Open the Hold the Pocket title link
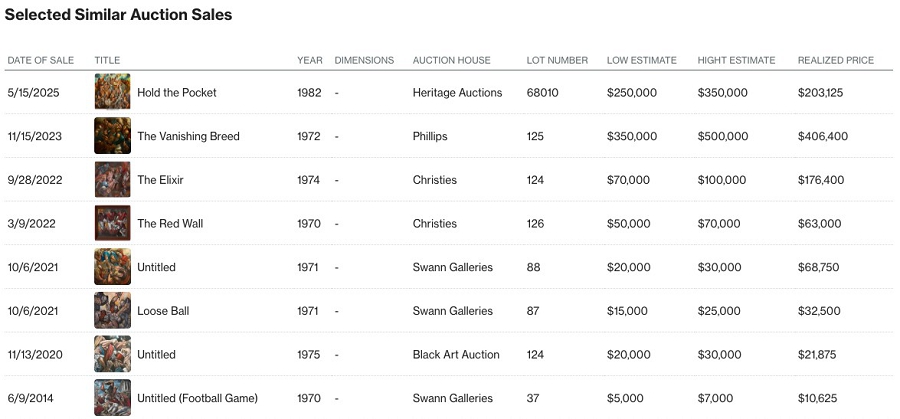This screenshot has height=419, width=900. [x=176, y=93]
